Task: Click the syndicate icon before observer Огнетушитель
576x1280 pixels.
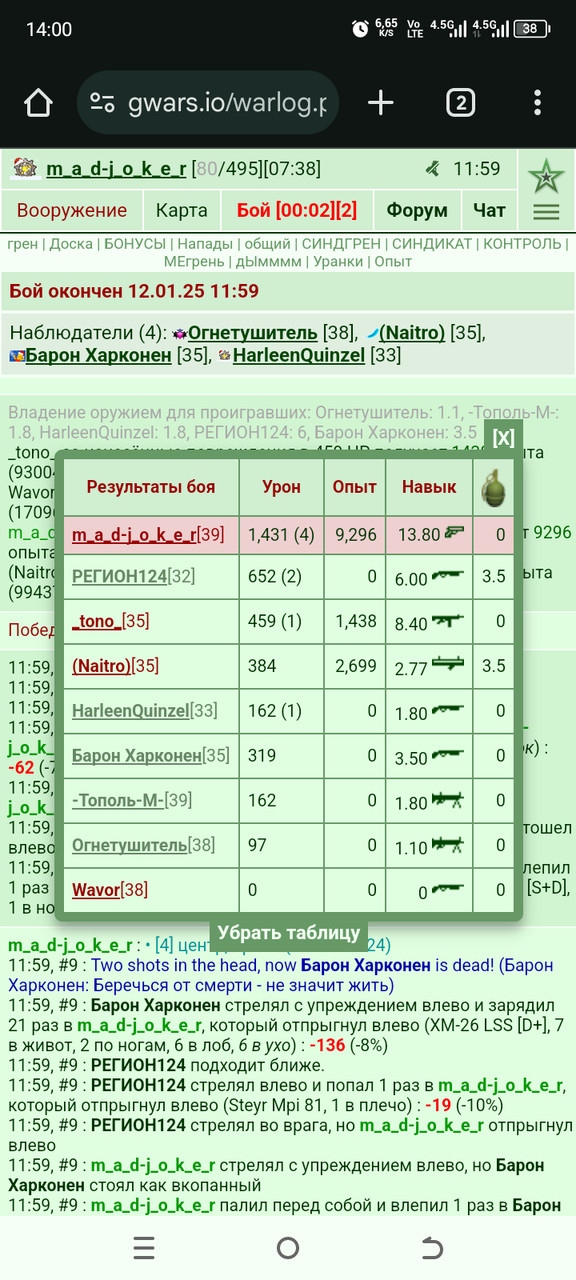Action: coord(180,333)
